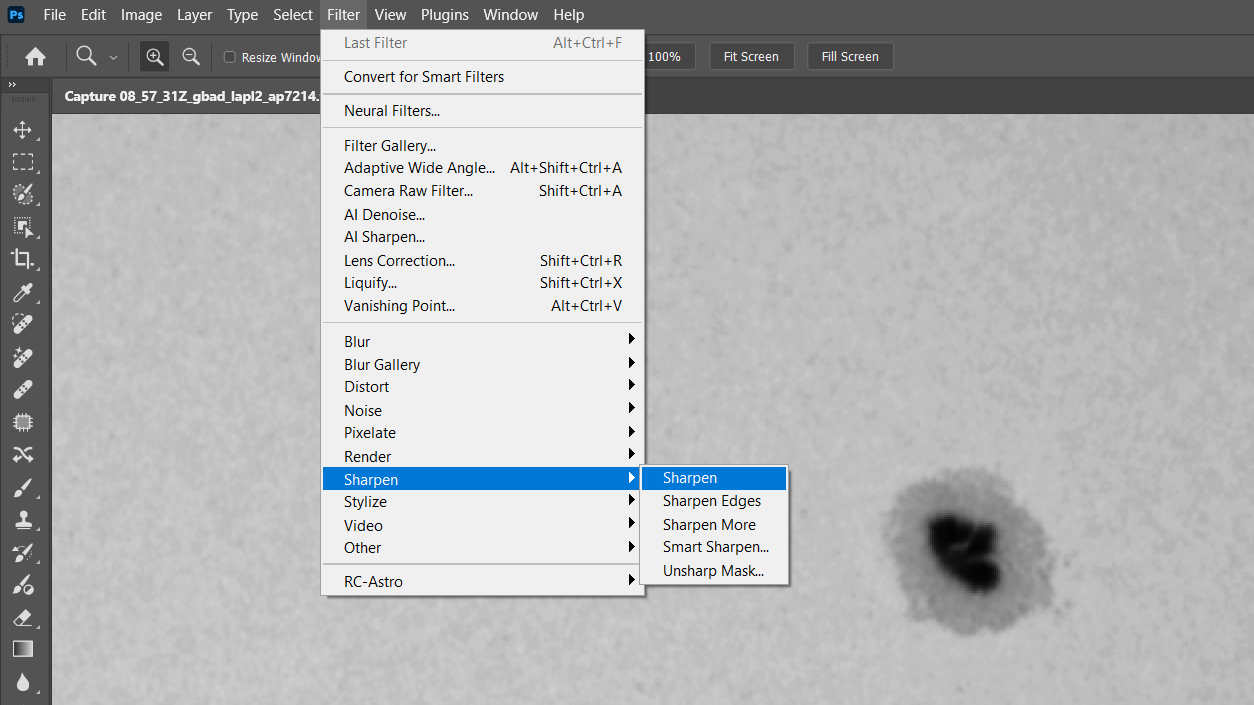Select the Rectangular Marquee tool
The height and width of the screenshot is (705, 1254).
coord(23,162)
